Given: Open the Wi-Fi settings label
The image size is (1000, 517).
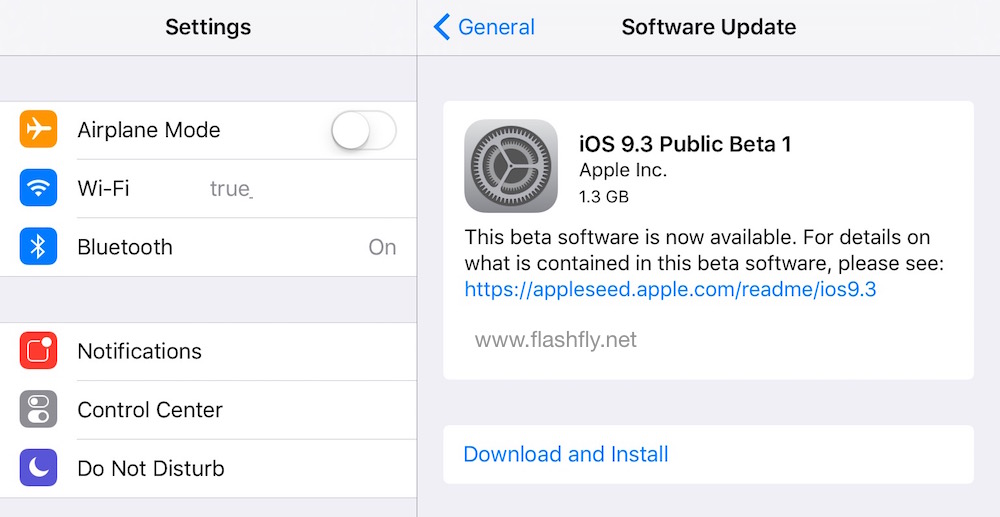Looking at the screenshot, I should 103,188.
